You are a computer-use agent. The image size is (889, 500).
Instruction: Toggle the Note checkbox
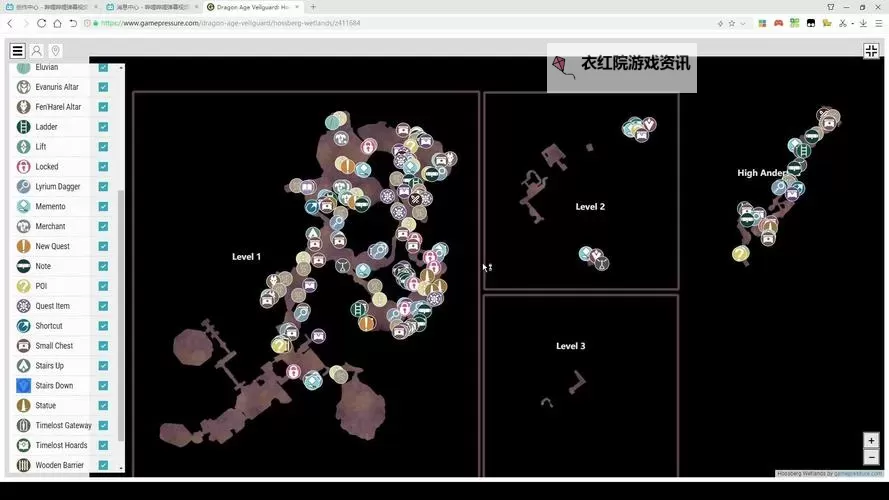coord(103,266)
